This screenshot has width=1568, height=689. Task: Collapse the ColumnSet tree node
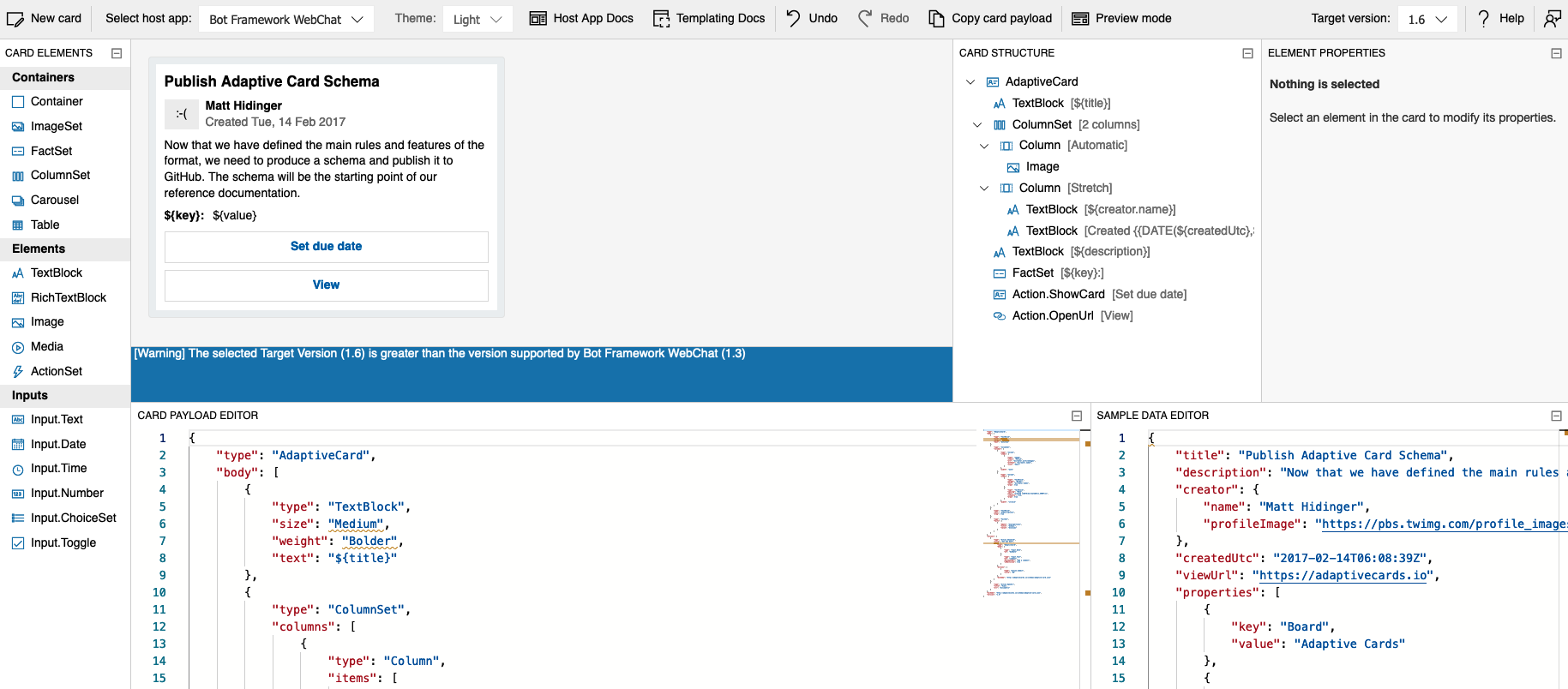coord(977,125)
